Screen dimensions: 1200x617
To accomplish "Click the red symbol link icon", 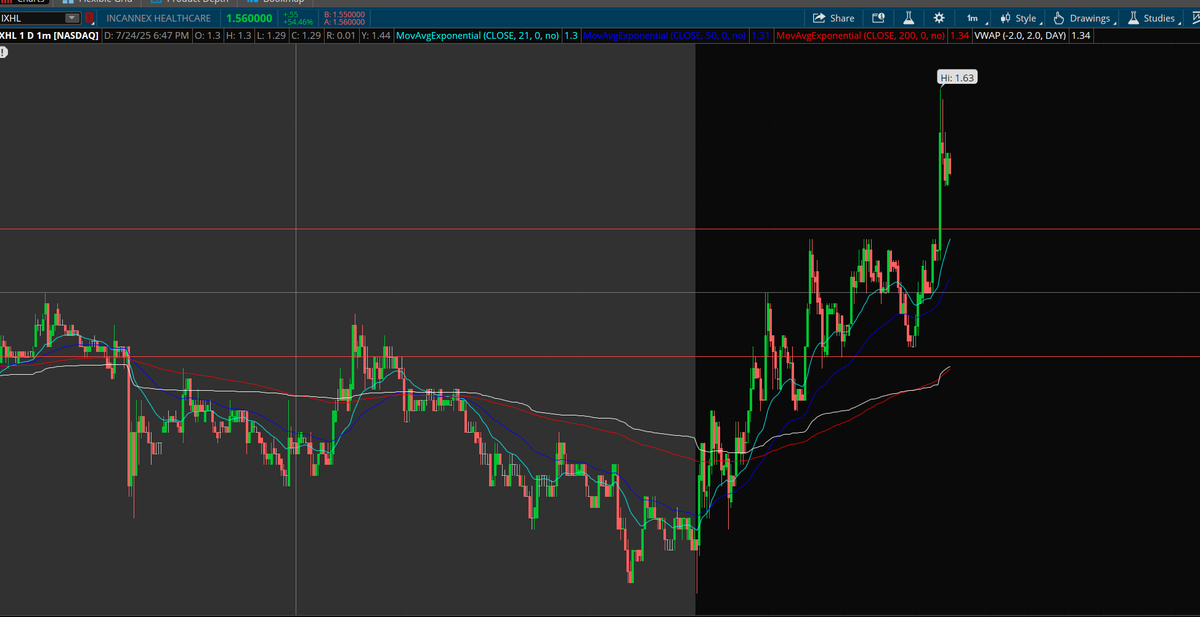I will click(x=90, y=18).
